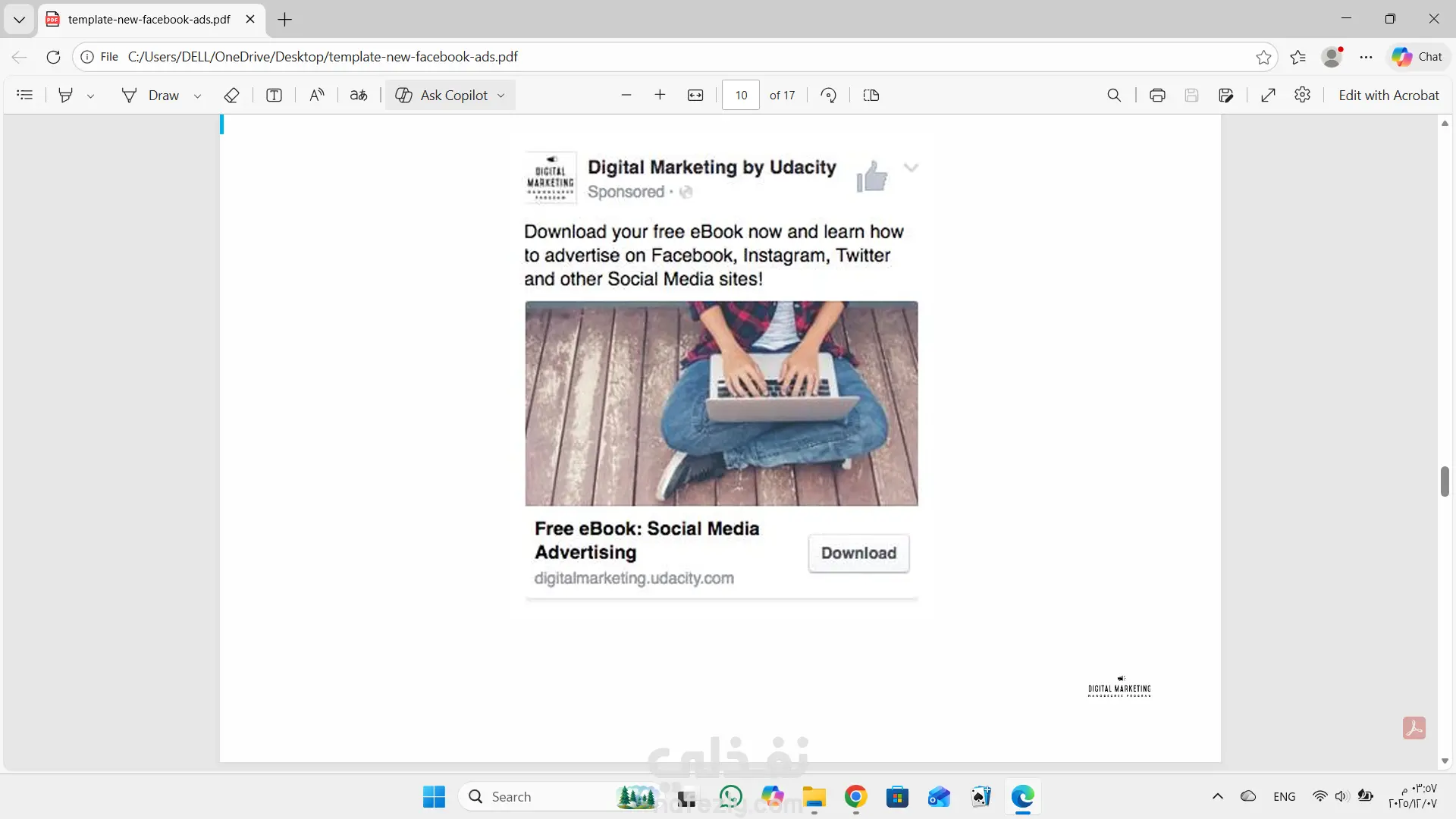1456x819 pixels.
Task: Open the Read aloud tool
Action: click(317, 96)
